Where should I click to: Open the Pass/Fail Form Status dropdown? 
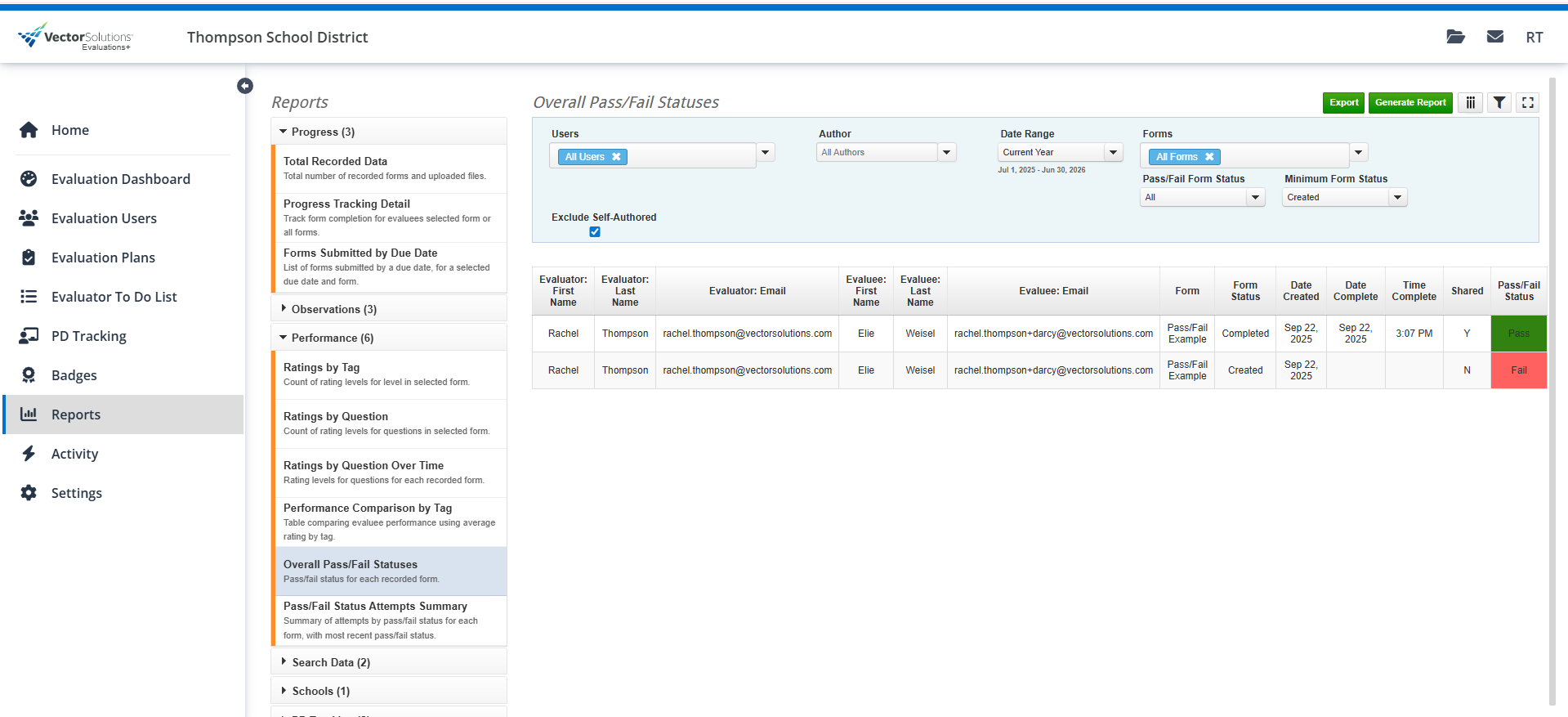pyautogui.click(x=1202, y=197)
